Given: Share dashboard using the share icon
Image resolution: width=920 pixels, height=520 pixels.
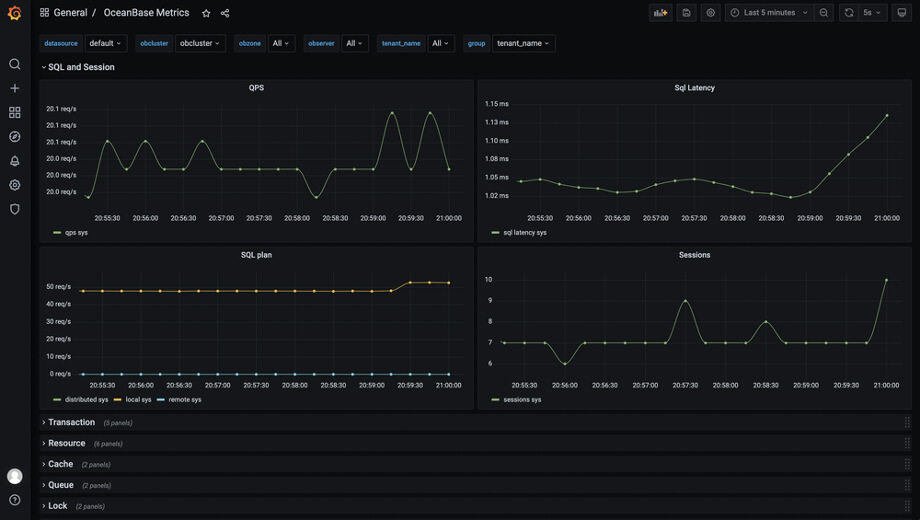Looking at the screenshot, I should [225, 13].
